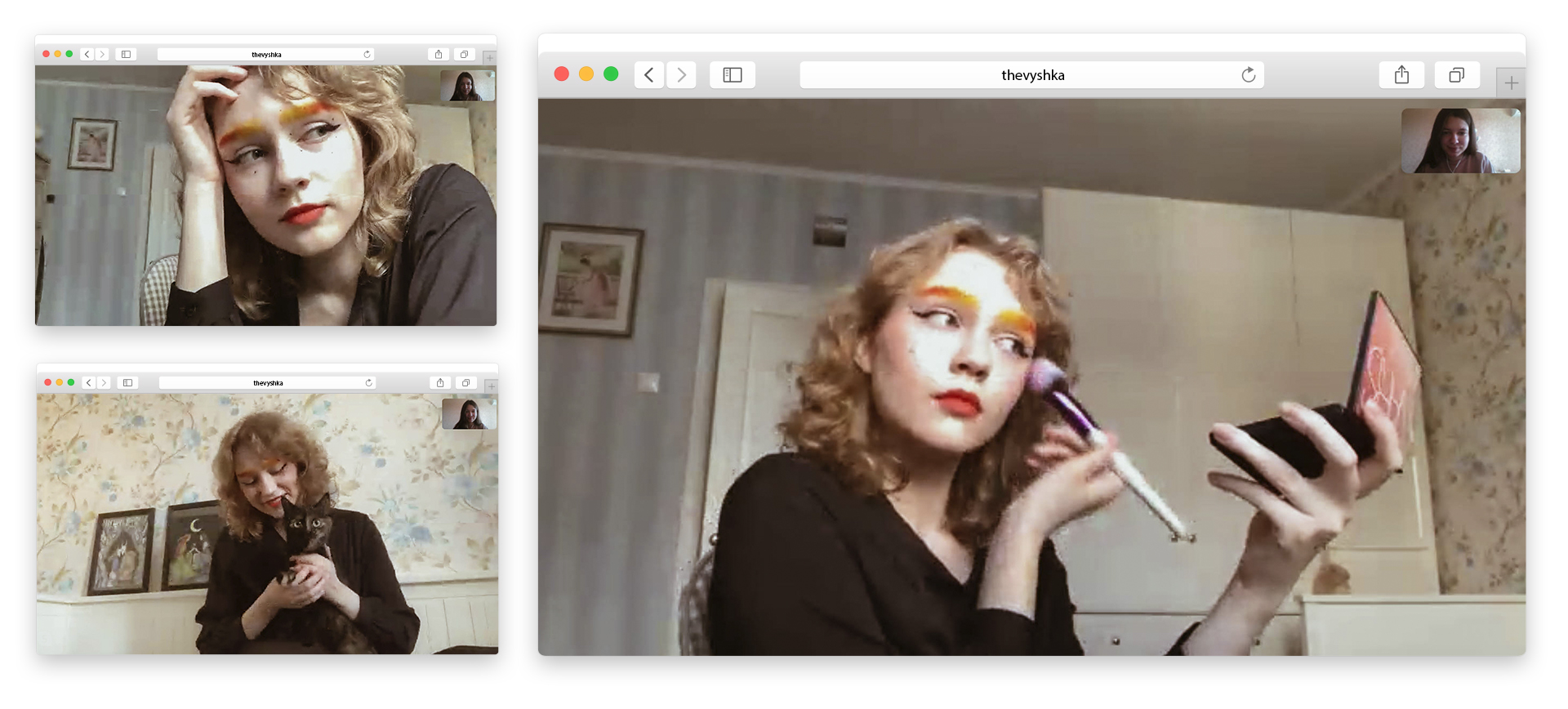Open Share in the top-left small window
The height and width of the screenshot is (709, 1568).
coord(439,55)
